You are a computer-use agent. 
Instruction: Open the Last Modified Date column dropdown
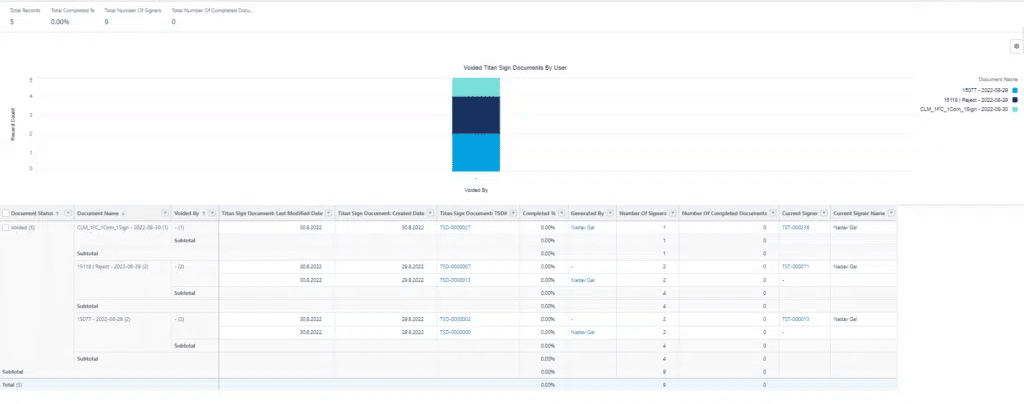pos(327,213)
